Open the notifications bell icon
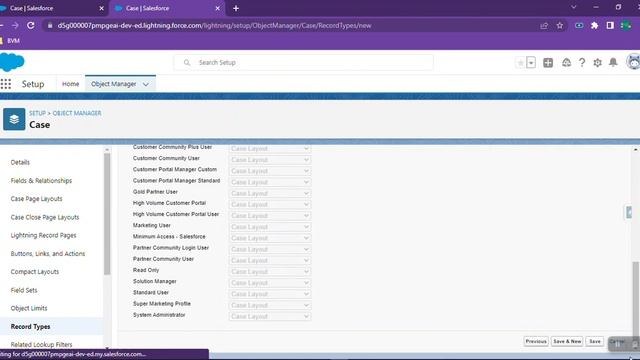 coord(613,62)
